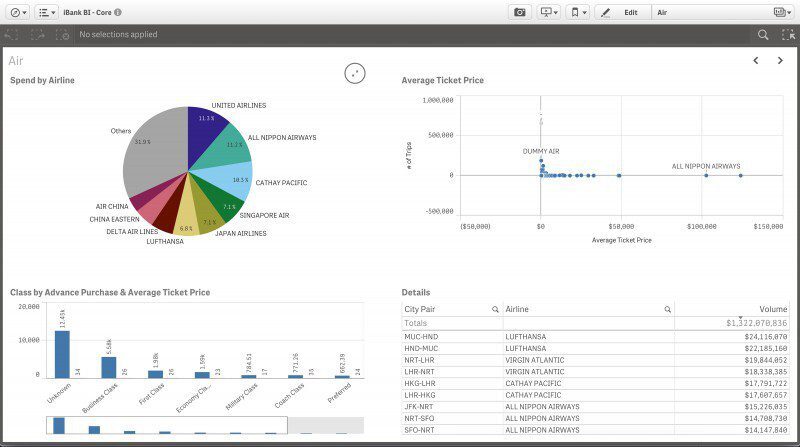Open the navigation compass menu

[x=17, y=12]
